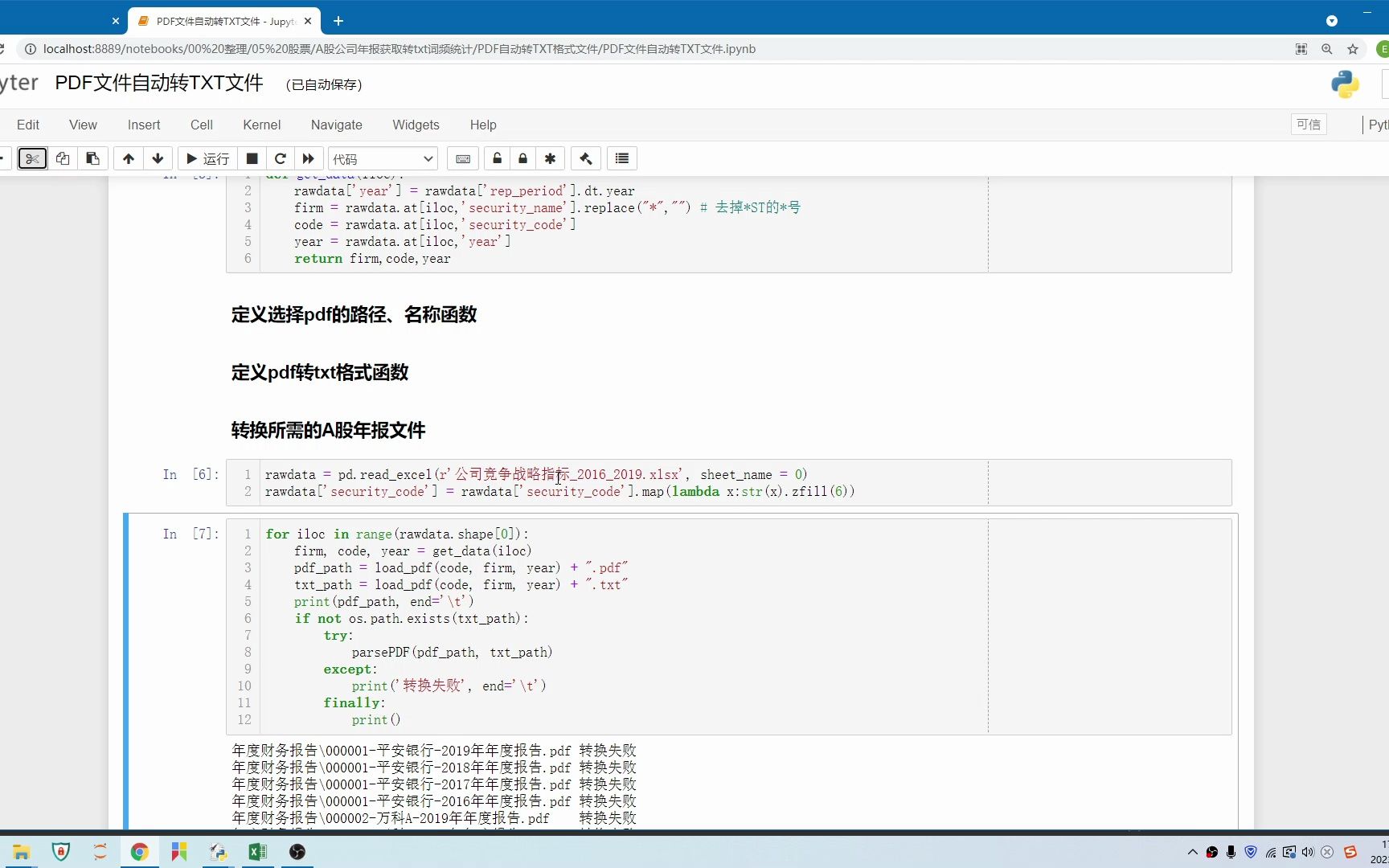The width and height of the screenshot is (1389, 868).
Task: Interrupt the kernel with the stop icon
Action: click(x=251, y=158)
